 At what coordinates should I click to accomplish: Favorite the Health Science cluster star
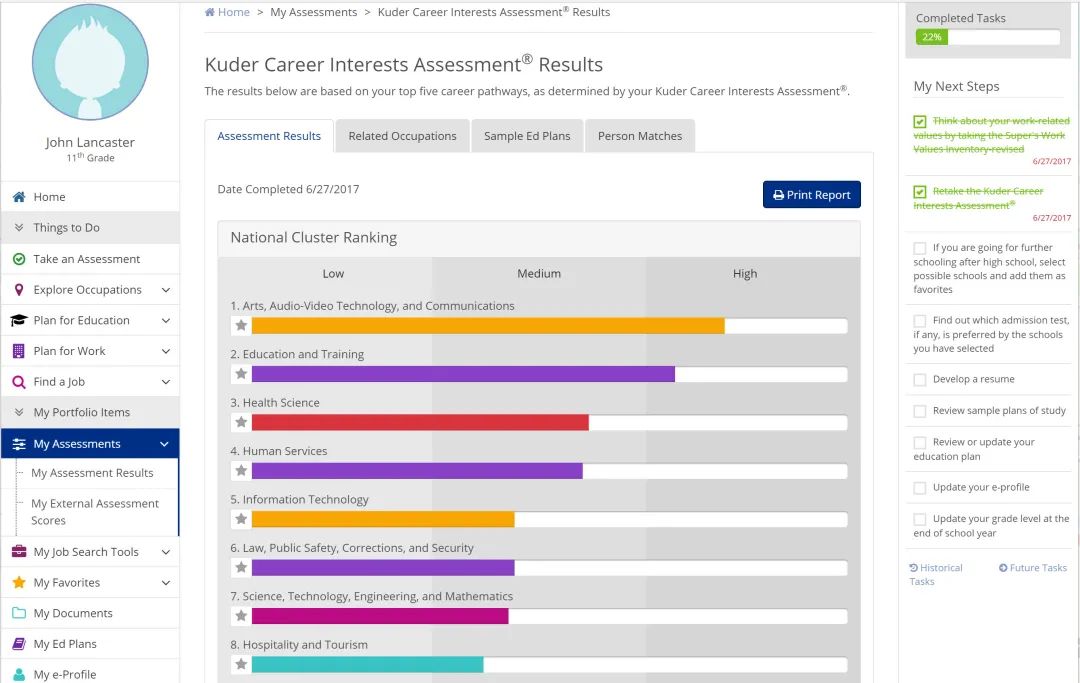[x=241, y=422]
